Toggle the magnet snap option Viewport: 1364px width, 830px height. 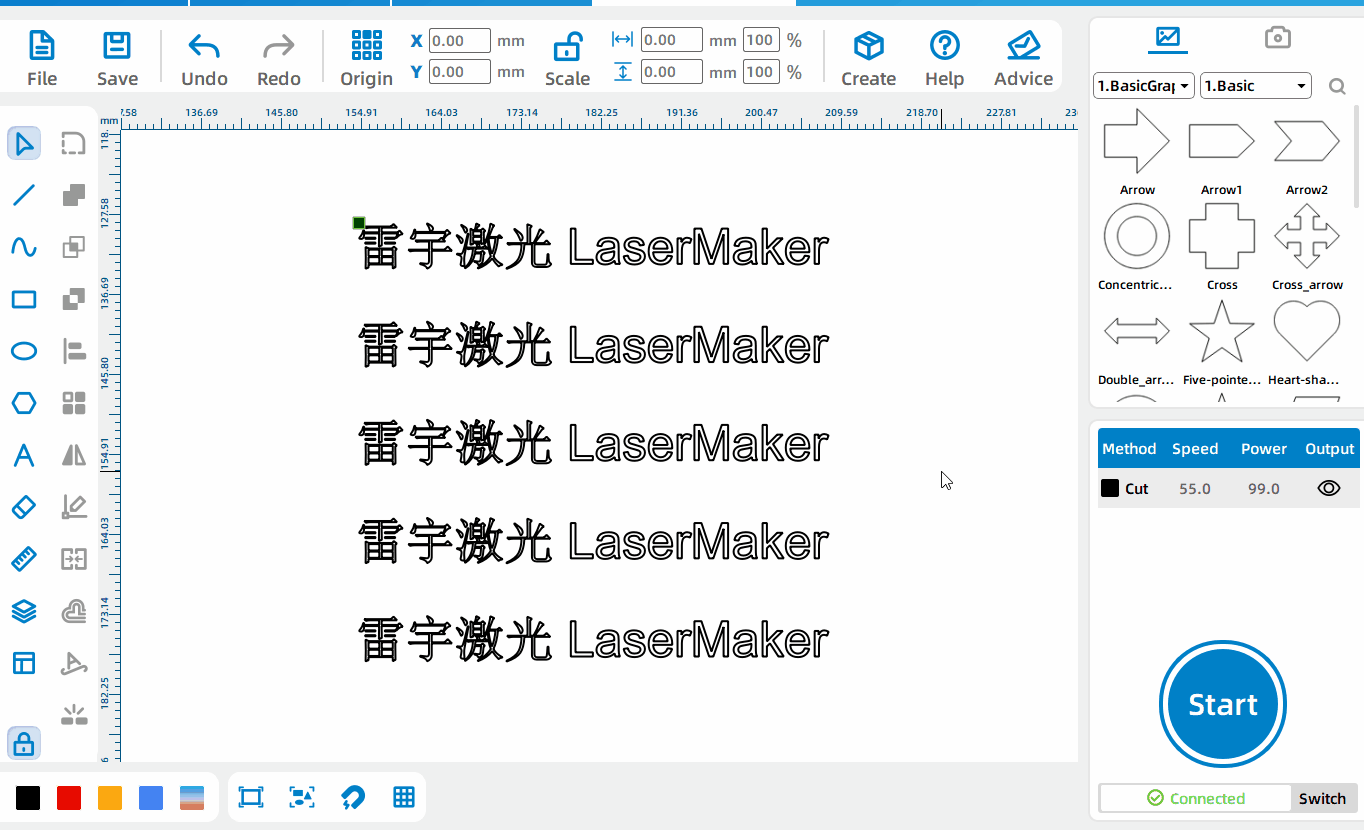(x=353, y=797)
